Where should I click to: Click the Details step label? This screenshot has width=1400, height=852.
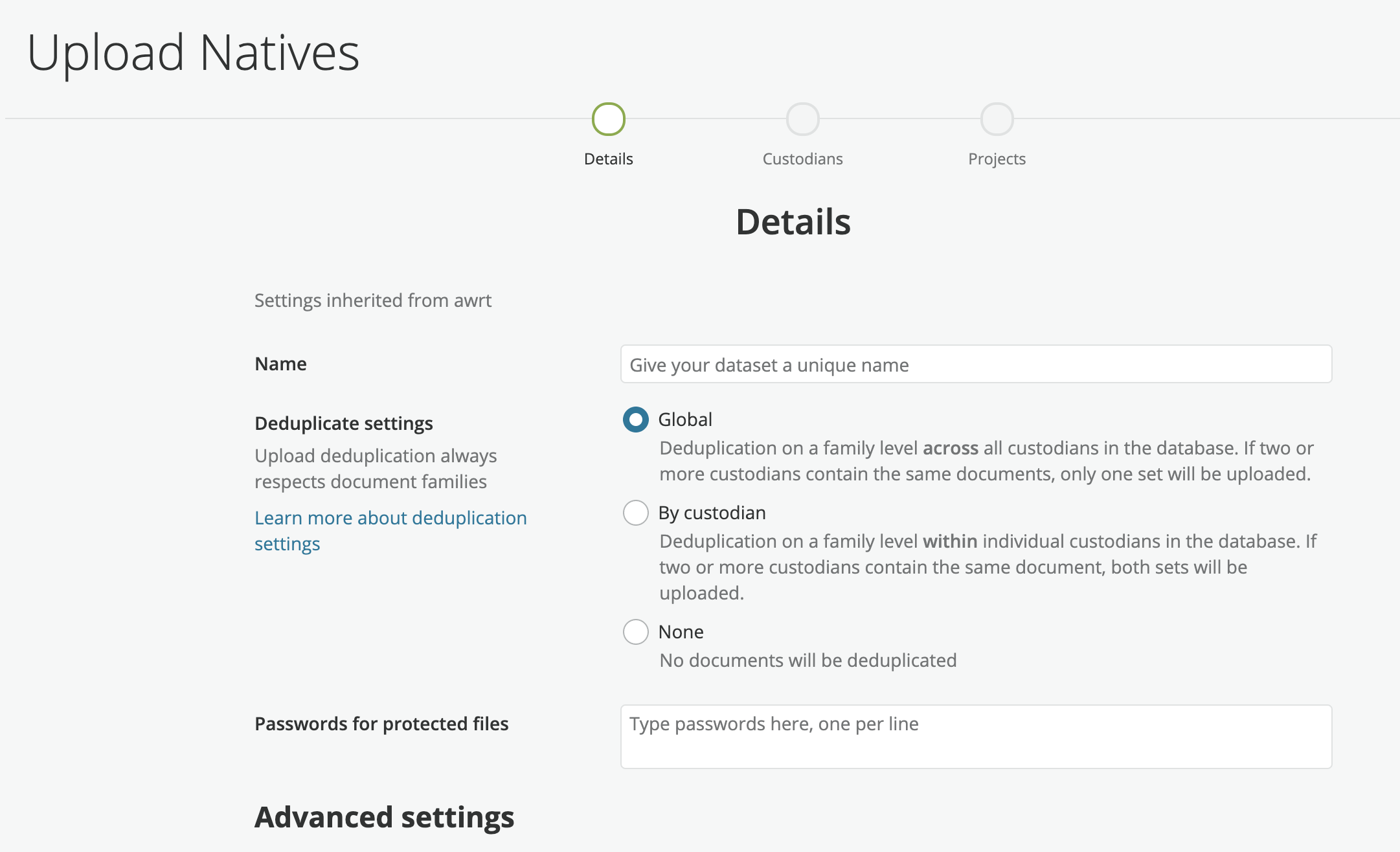tap(608, 159)
